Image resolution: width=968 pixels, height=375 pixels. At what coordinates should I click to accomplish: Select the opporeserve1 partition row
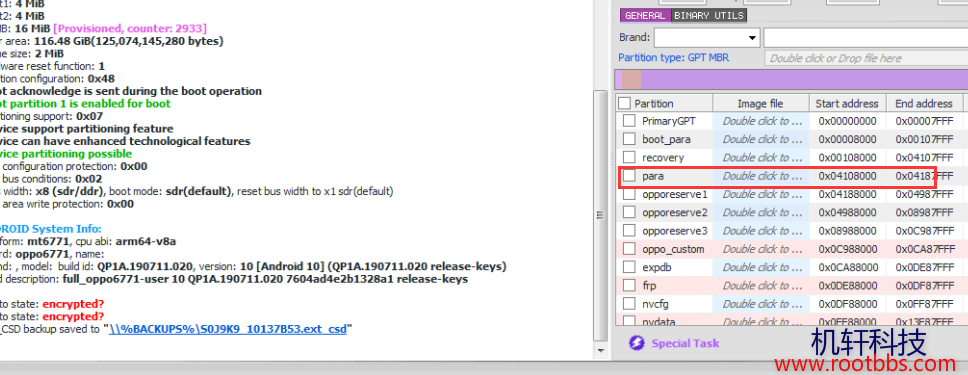[791, 195]
